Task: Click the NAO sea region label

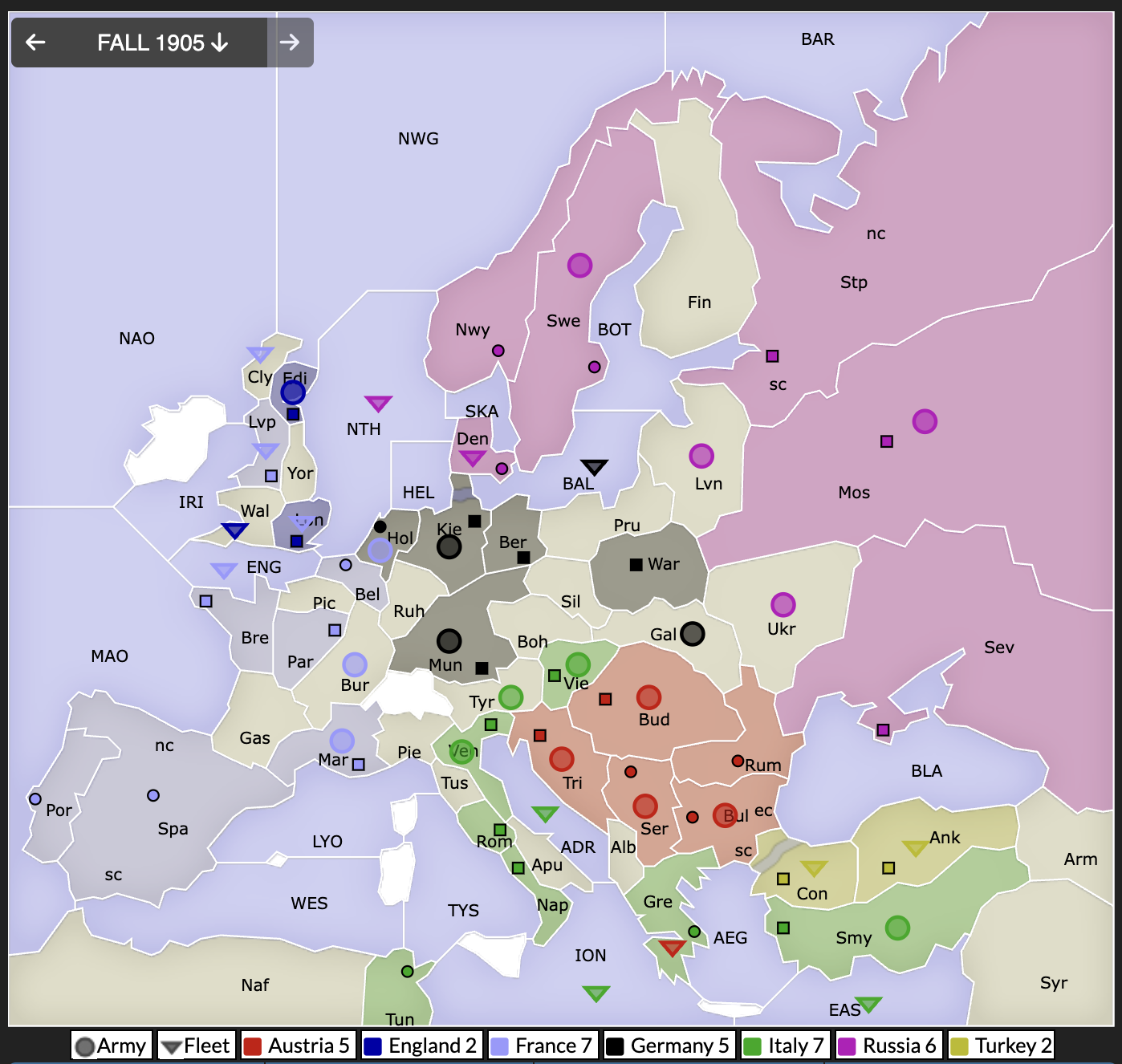Action: click(136, 339)
